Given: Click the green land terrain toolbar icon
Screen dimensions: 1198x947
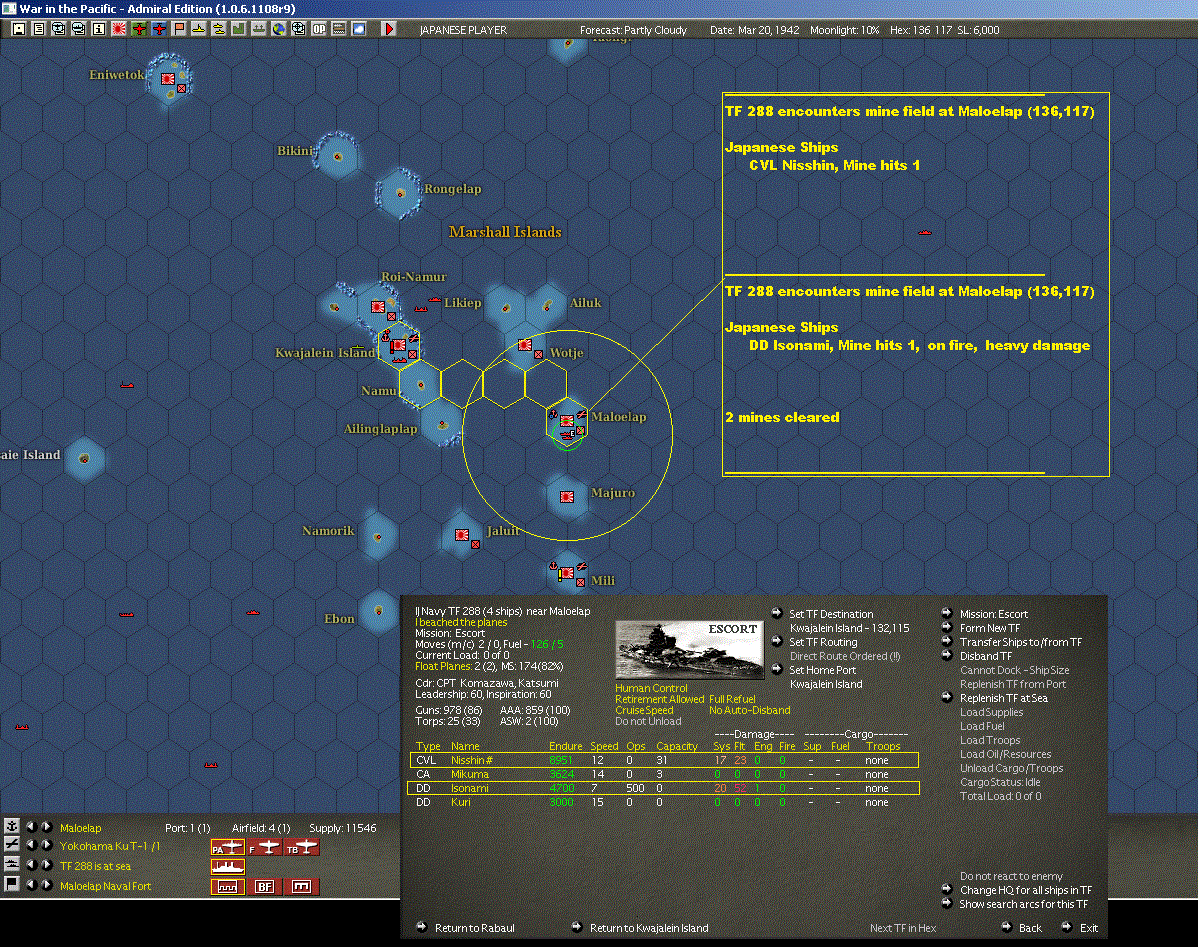Looking at the screenshot, I should (238, 29).
